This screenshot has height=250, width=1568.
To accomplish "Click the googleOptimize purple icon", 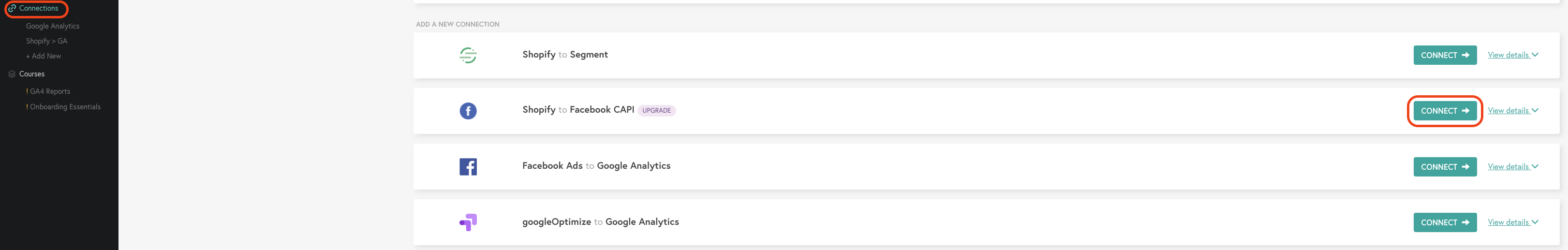I will coord(468,222).
